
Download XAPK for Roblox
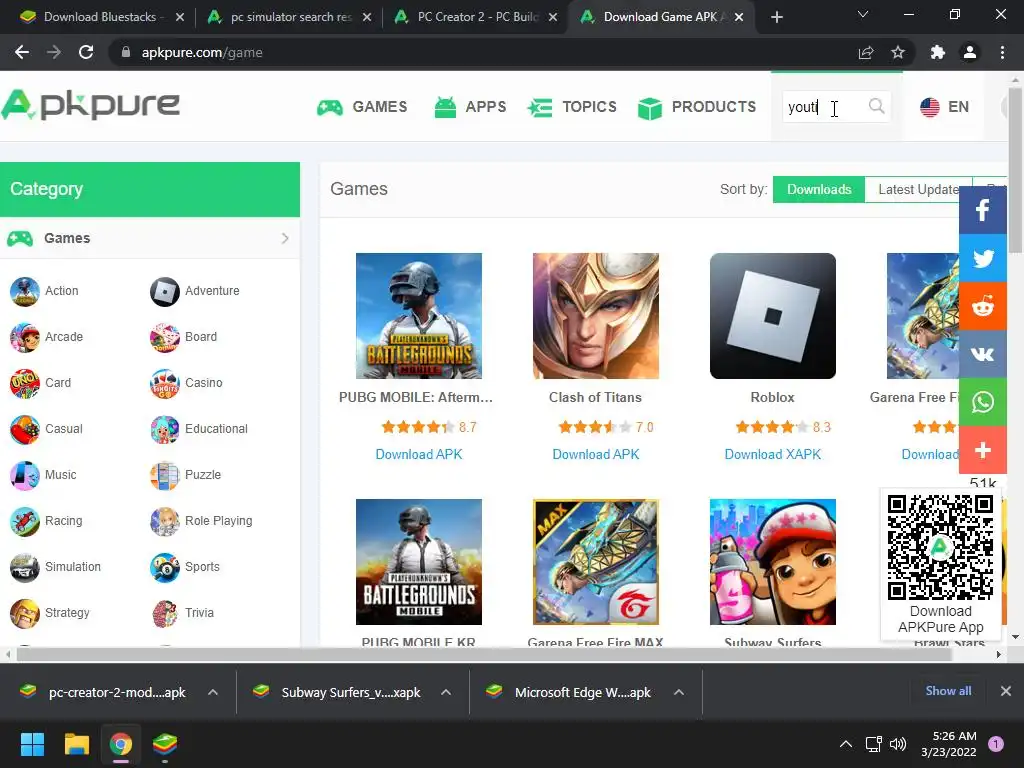(x=773, y=455)
